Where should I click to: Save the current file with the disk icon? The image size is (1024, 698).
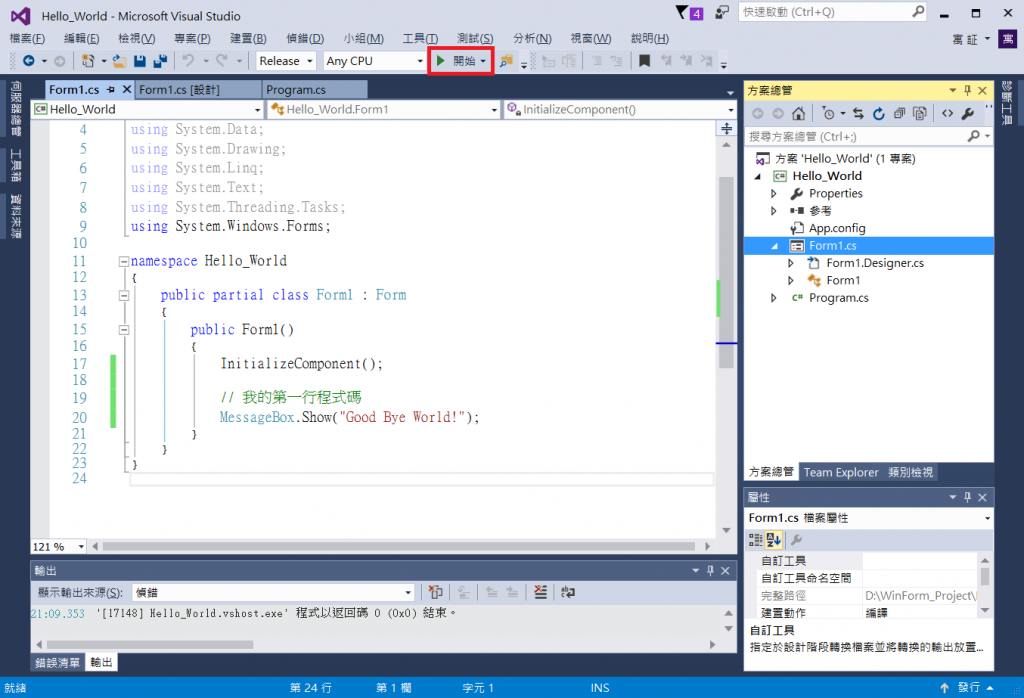(139, 61)
